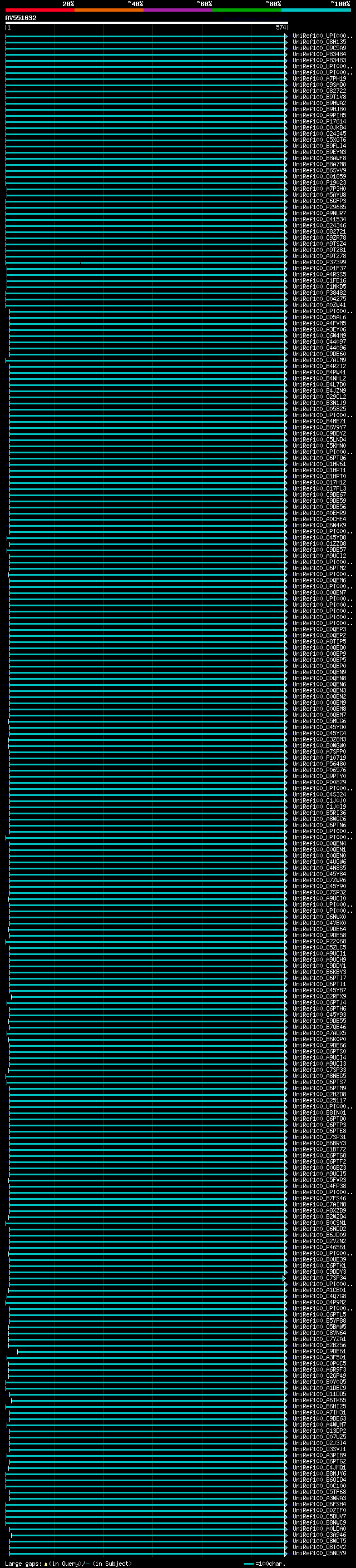The height and width of the screenshot is (1568, 356).
Task: Select the cyan ~100% identity color band
Action: click(317, 10)
